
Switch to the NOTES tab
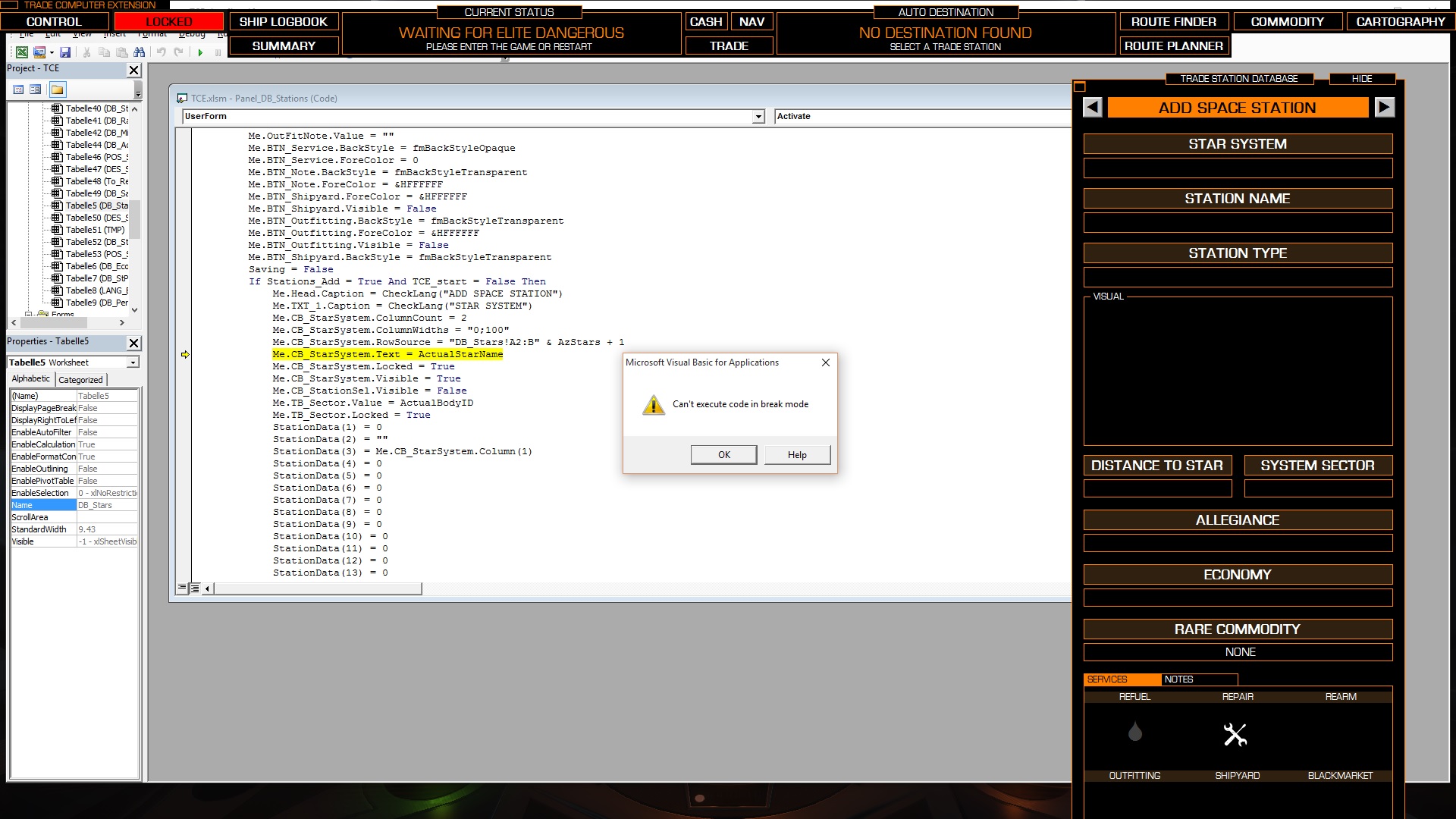coord(1200,679)
